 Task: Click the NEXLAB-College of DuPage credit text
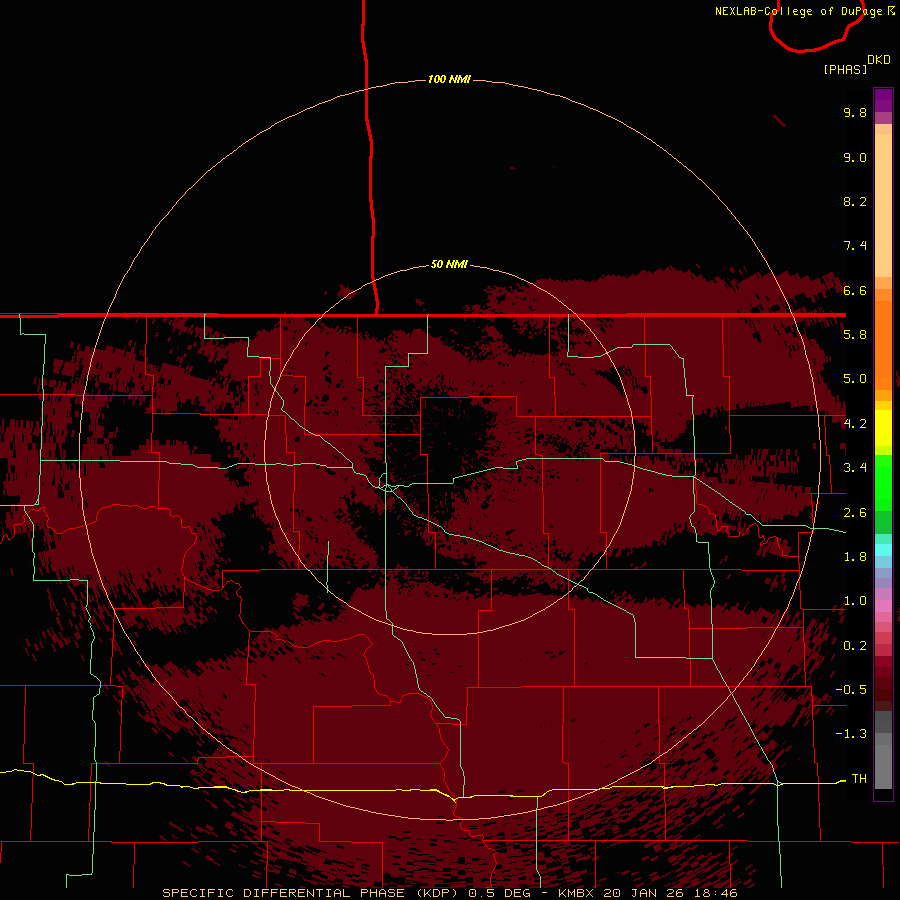pyautogui.click(x=798, y=11)
